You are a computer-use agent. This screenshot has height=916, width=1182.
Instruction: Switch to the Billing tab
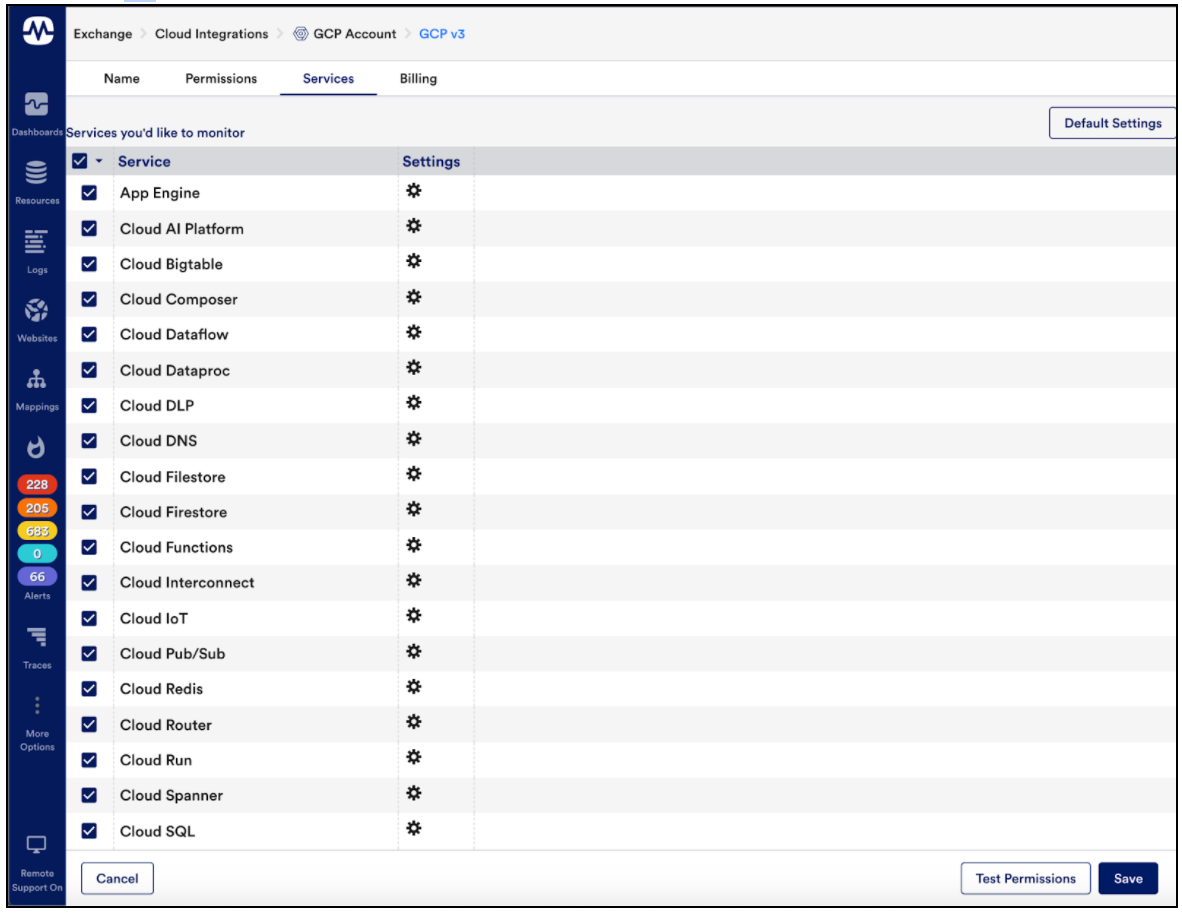418,78
